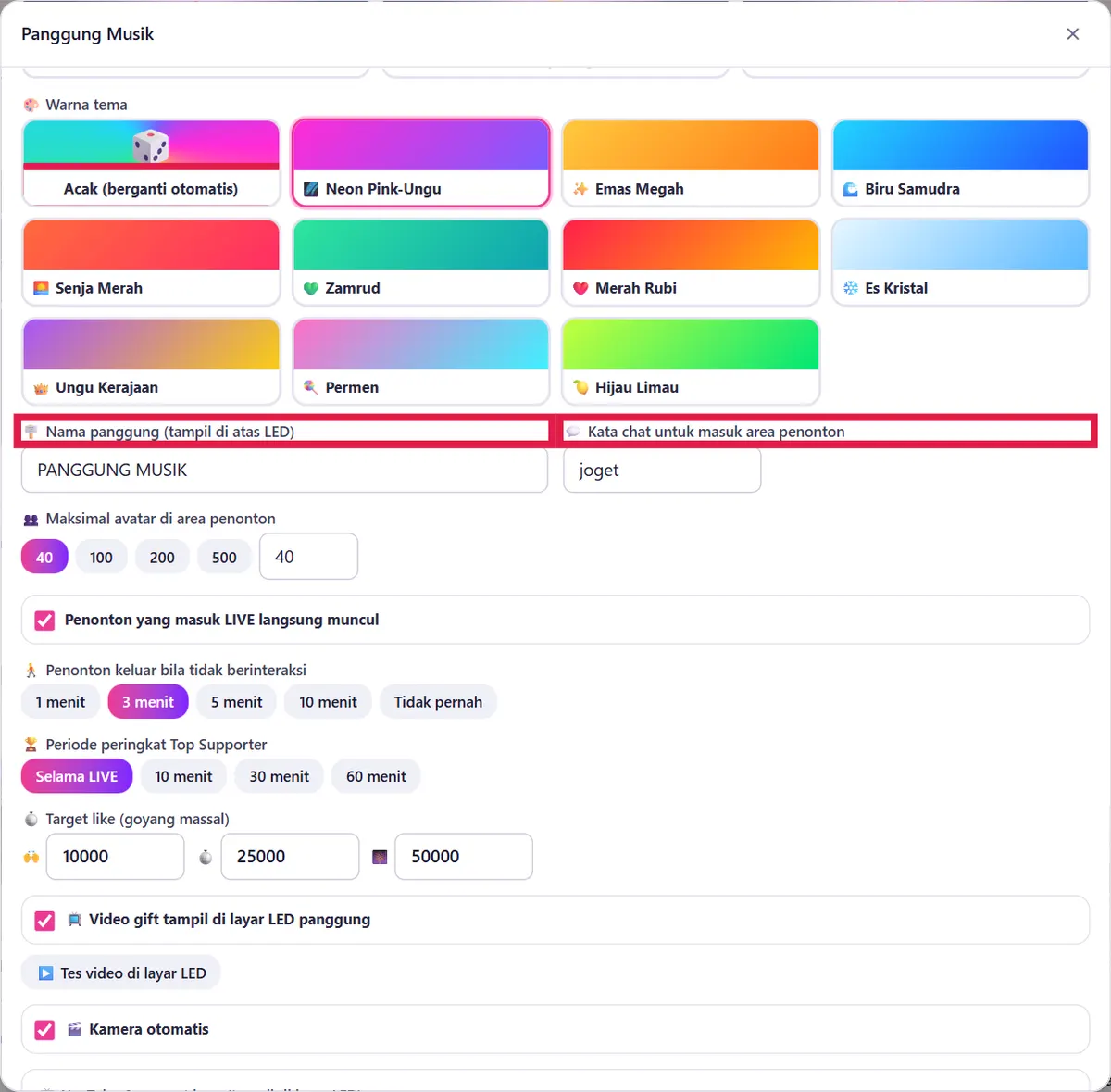Image resolution: width=1111 pixels, height=1092 pixels.
Task: Click the 50000 like target field
Action: coord(464,857)
